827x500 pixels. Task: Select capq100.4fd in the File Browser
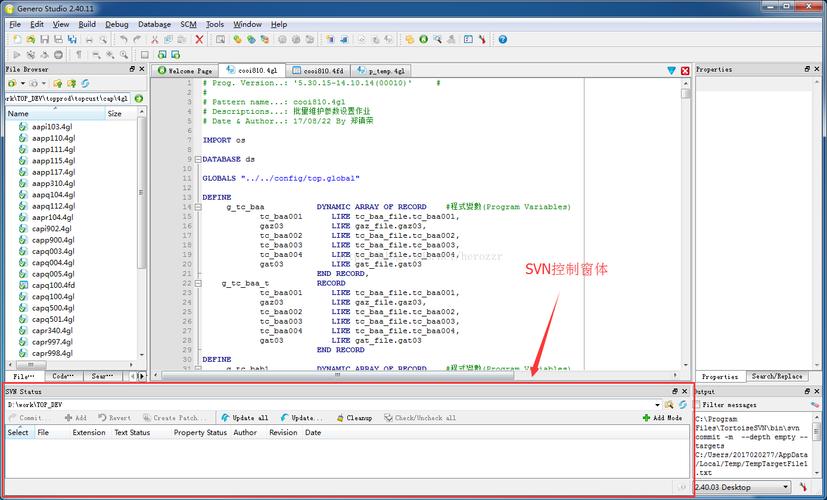(x=53, y=285)
